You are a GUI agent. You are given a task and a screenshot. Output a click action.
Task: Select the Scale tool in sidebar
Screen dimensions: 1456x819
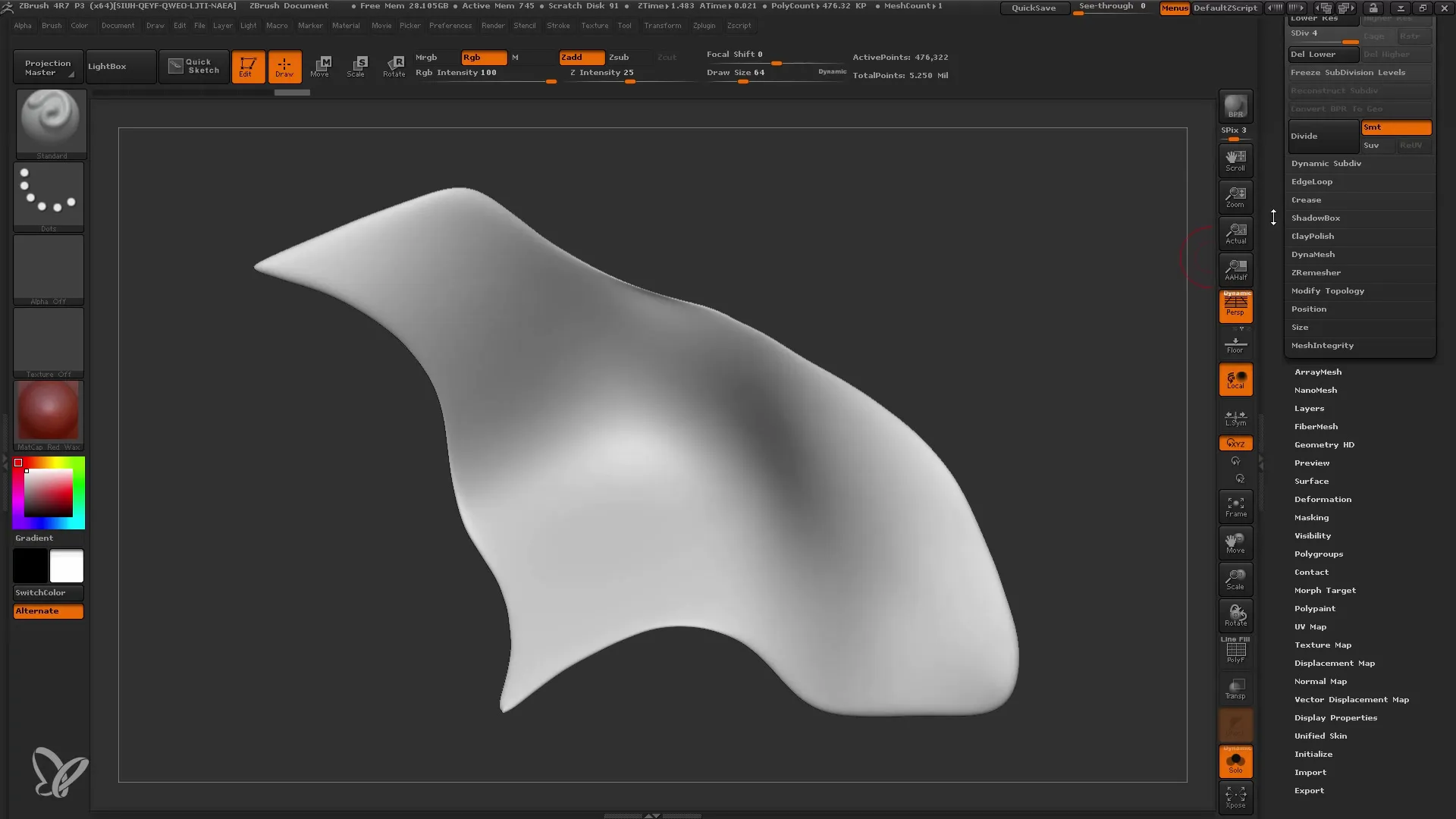click(x=1235, y=579)
